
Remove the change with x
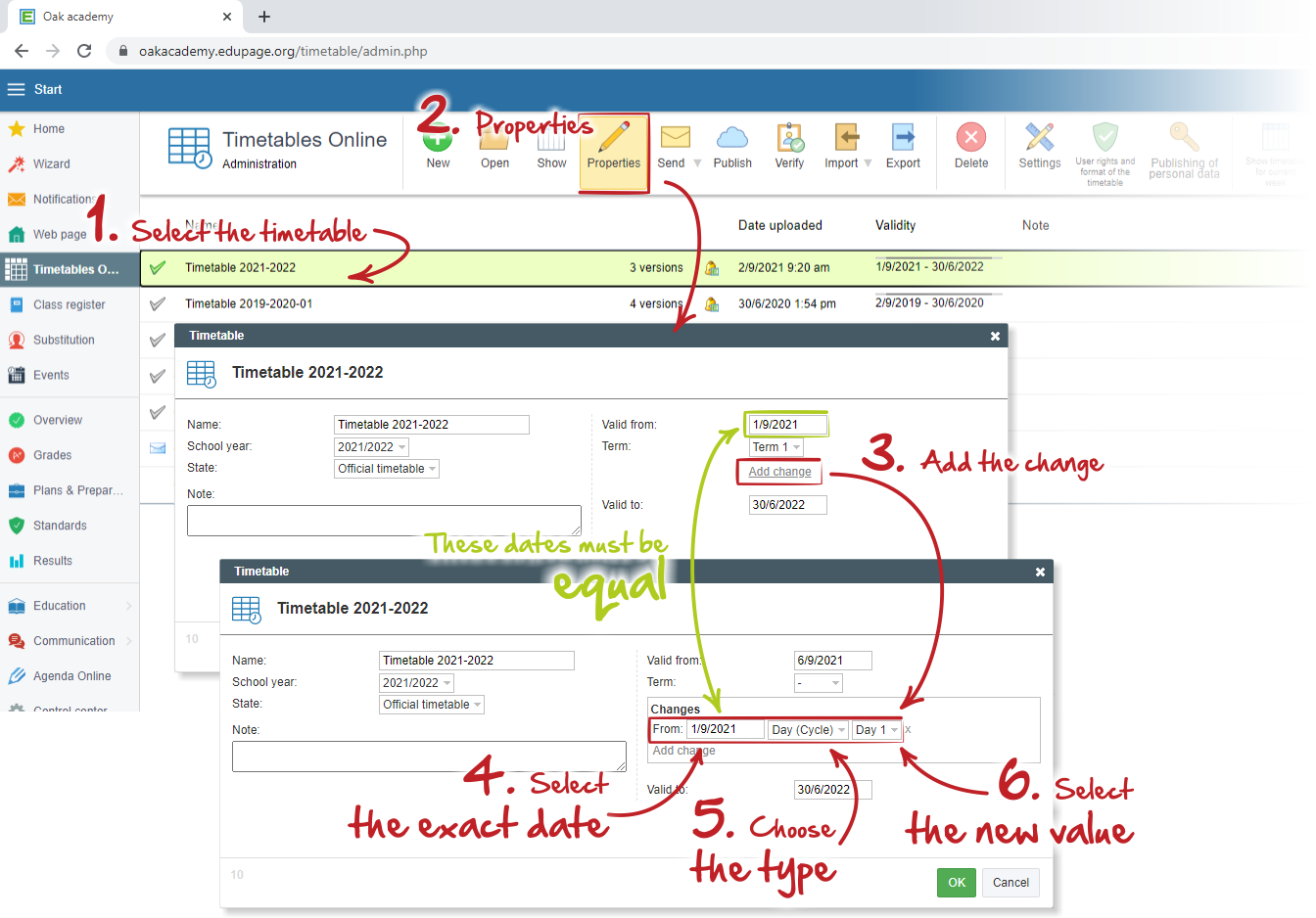(908, 730)
